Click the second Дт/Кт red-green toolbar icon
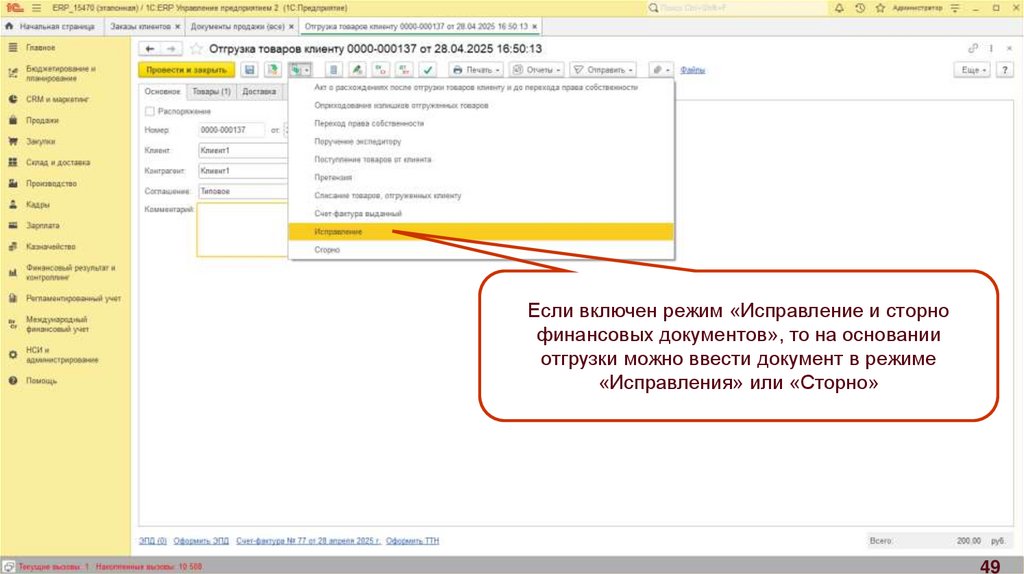 pos(404,69)
